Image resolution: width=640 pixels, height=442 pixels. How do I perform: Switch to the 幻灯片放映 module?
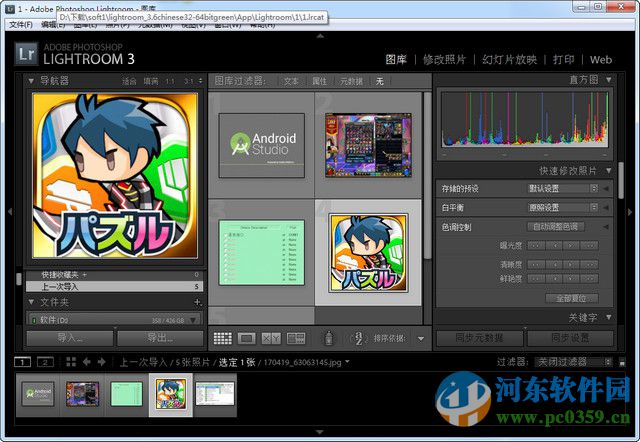[x=509, y=60]
